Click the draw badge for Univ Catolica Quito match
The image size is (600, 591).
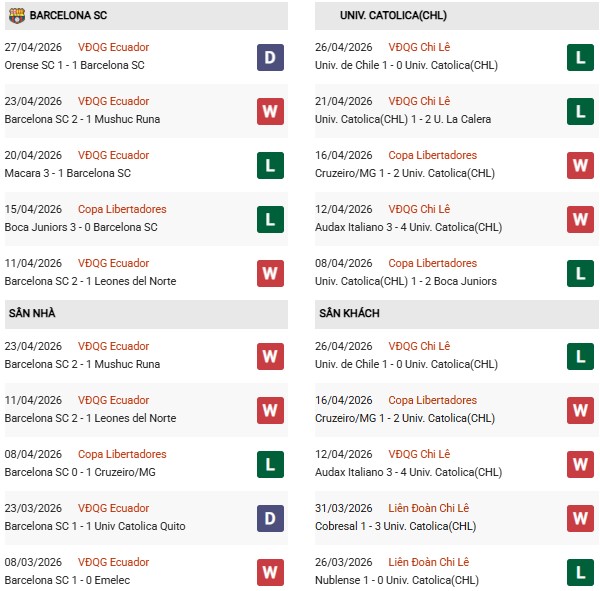270,518
